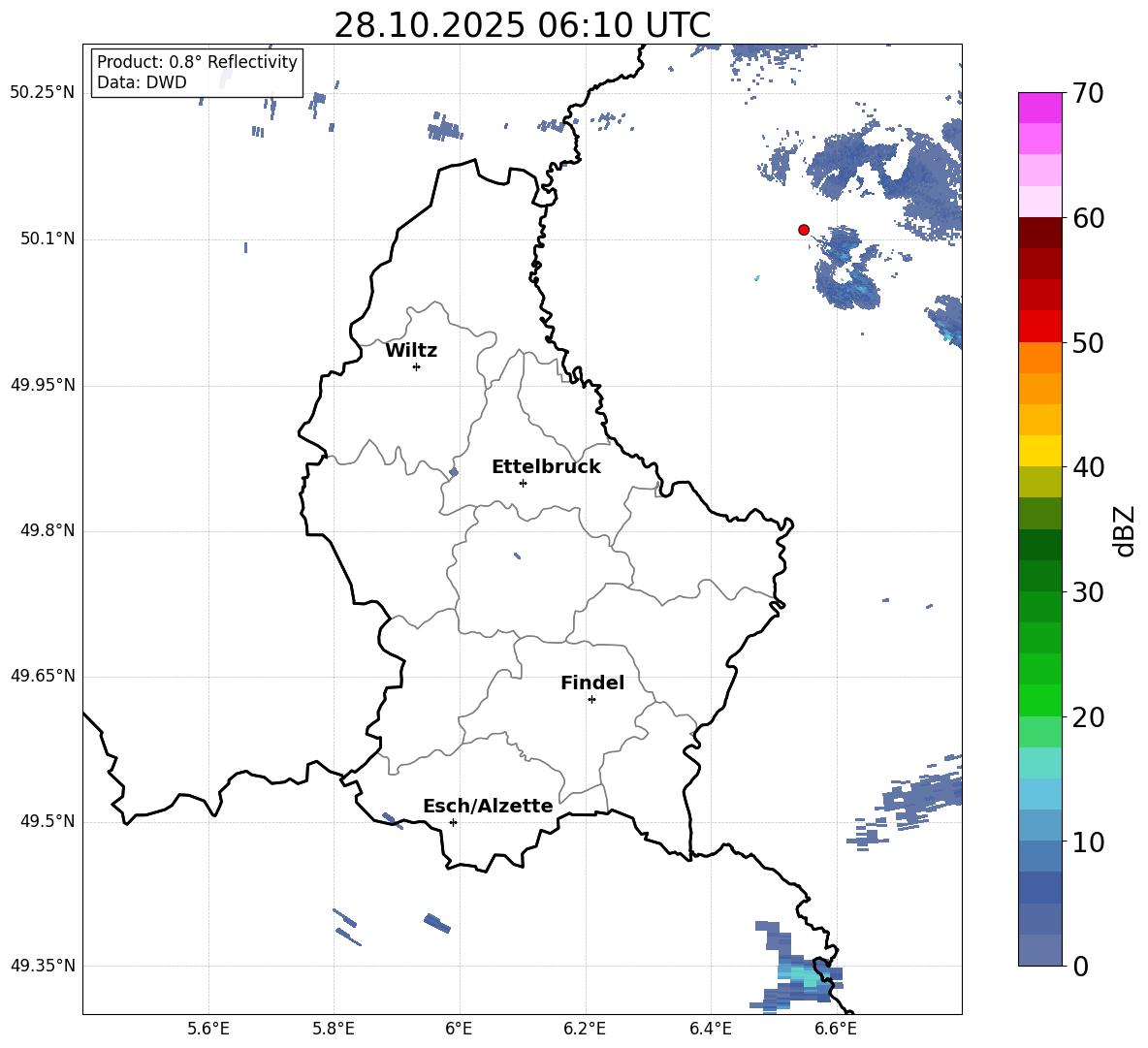Click the colorbar label 40
This screenshot has height=1048, width=1148.
(1089, 467)
